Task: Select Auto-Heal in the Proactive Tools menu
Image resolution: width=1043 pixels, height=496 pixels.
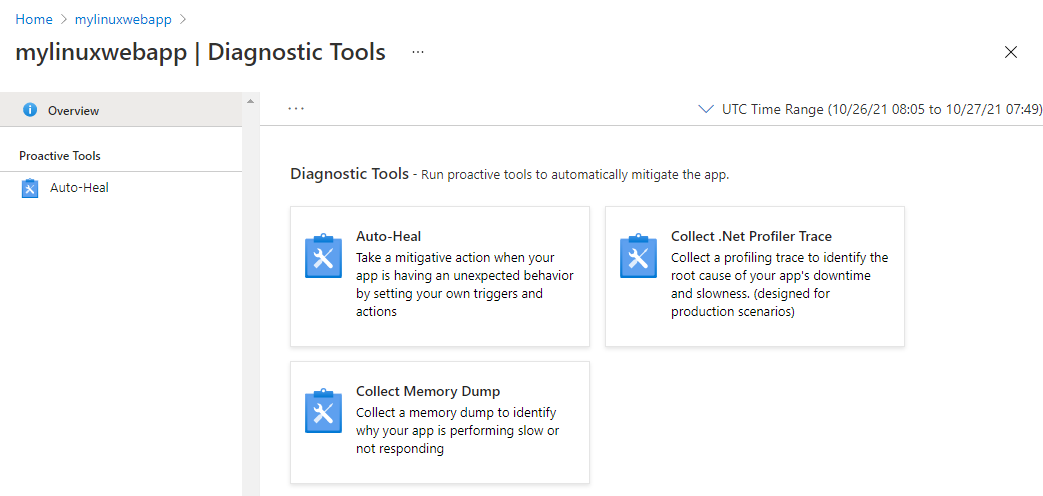Action: click(x=79, y=187)
